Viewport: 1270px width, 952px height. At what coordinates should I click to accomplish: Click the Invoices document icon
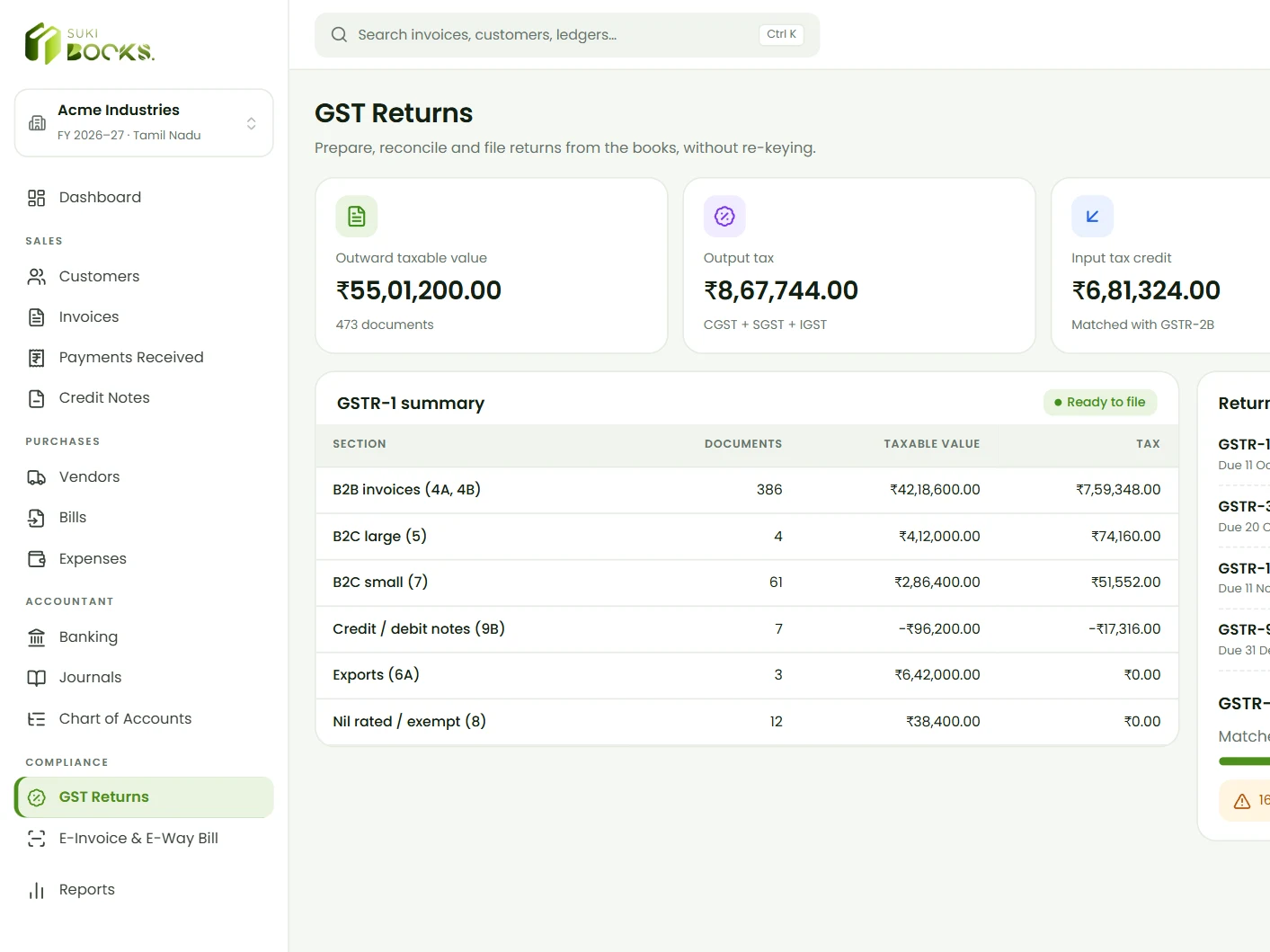pyautogui.click(x=36, y=317)
